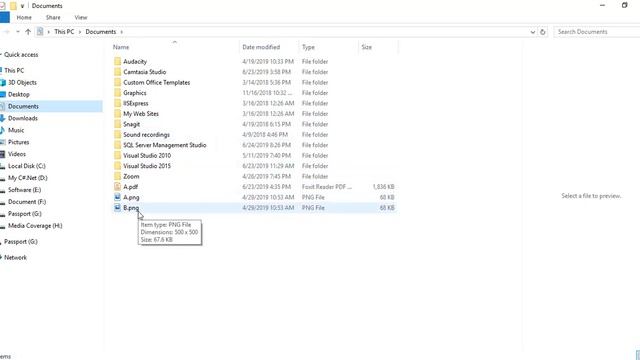Click the Refresh button in address bar

point(542,32)
